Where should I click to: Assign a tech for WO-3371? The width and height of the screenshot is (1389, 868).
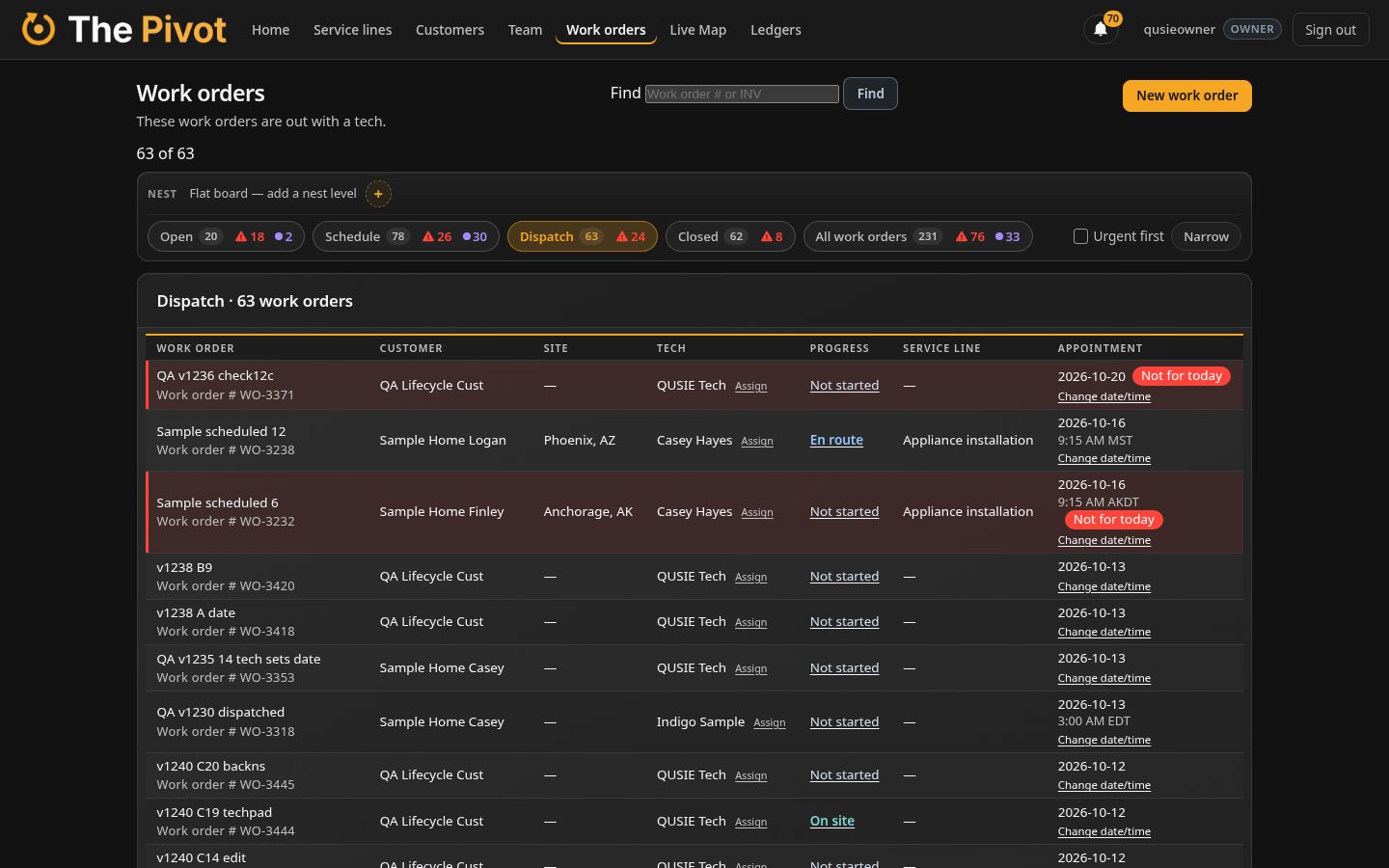750,386
